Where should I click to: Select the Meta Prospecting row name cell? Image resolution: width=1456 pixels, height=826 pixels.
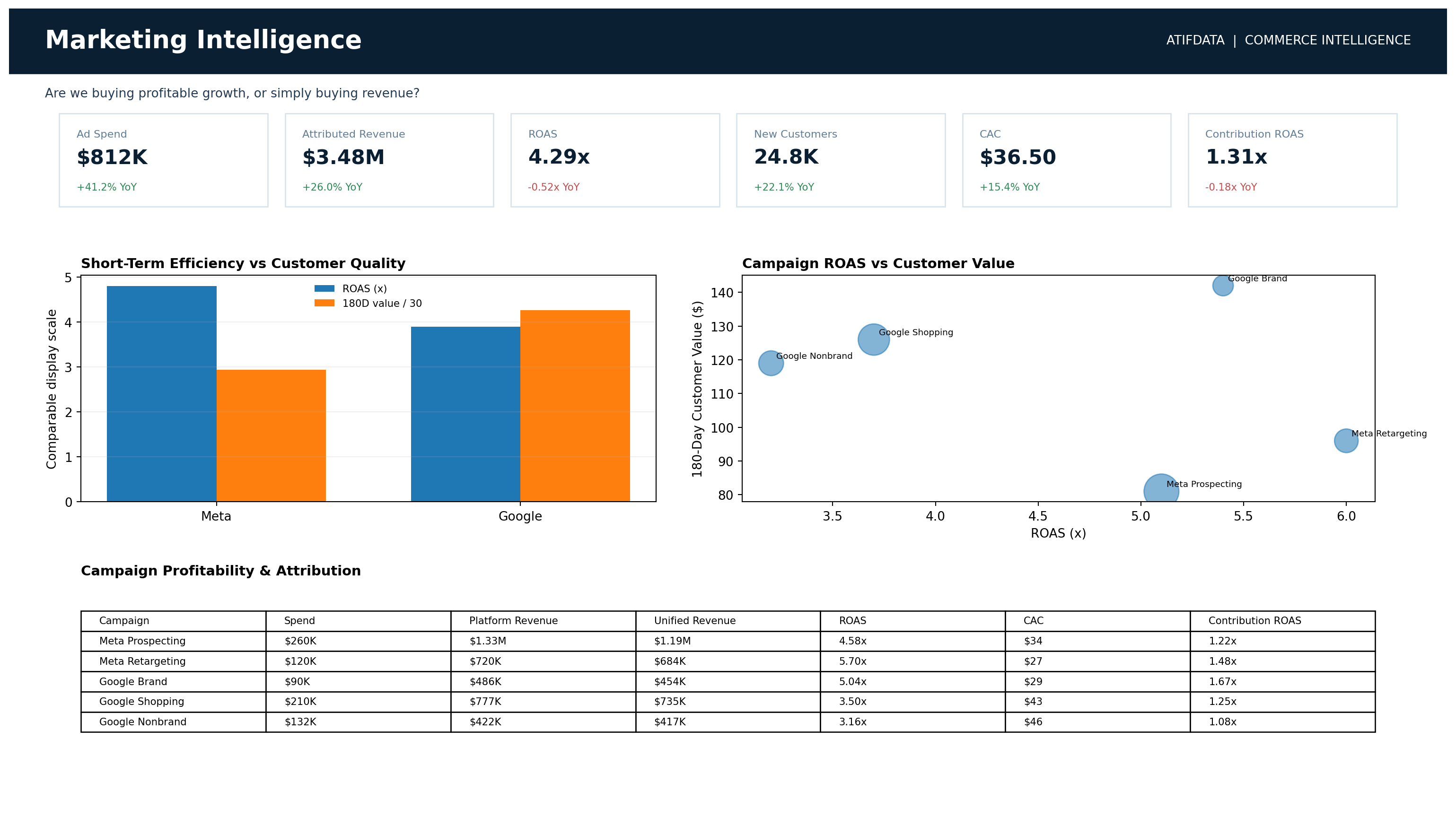pyautogui.click(x=174, y=642)
